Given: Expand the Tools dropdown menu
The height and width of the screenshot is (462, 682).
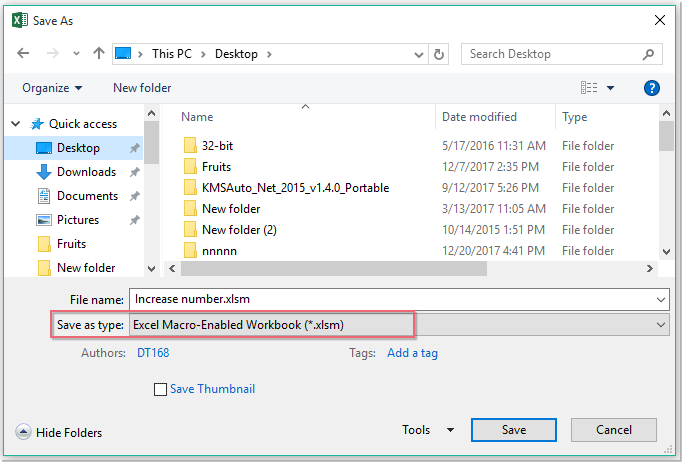Looking at the screenshot, I should pyautogui.click(x=427, y=430).
